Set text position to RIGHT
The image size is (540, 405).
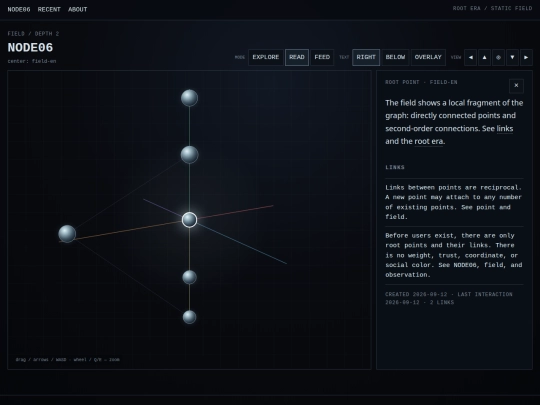pos(366,58)
